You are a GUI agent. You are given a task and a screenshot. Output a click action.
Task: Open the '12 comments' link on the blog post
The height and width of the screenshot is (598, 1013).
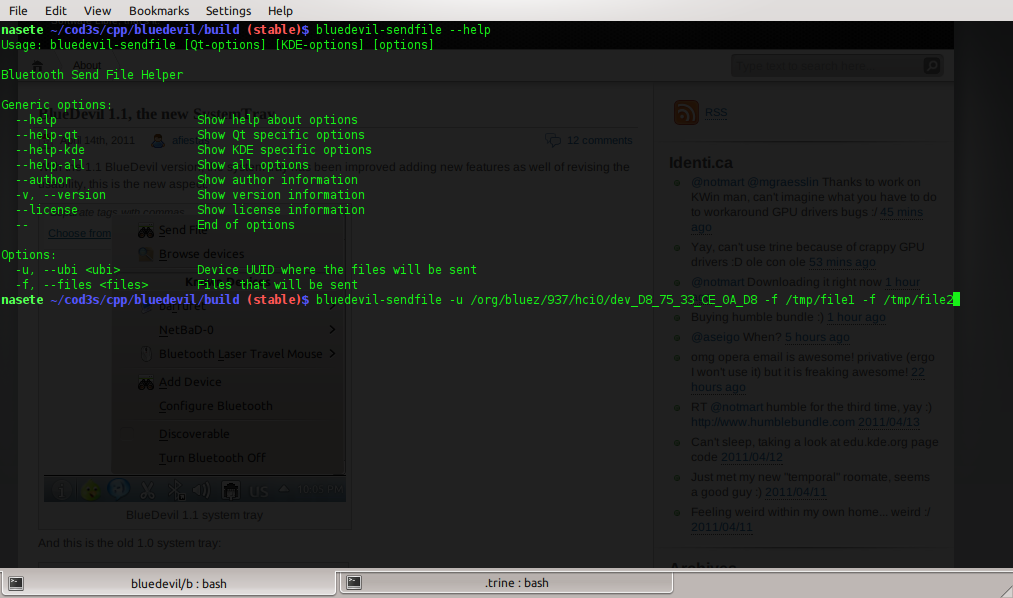[600, 140]
